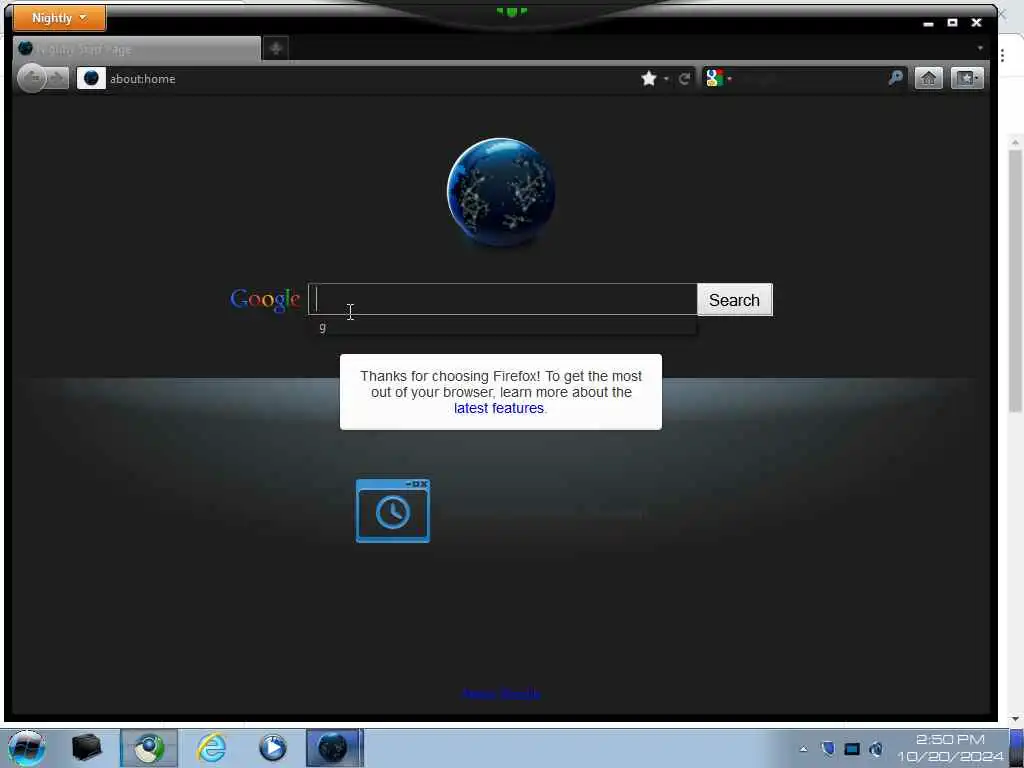Screen dimensions: 1024x768
Task: Focus the toolbar search box
Action: click(x=810, y=79)
